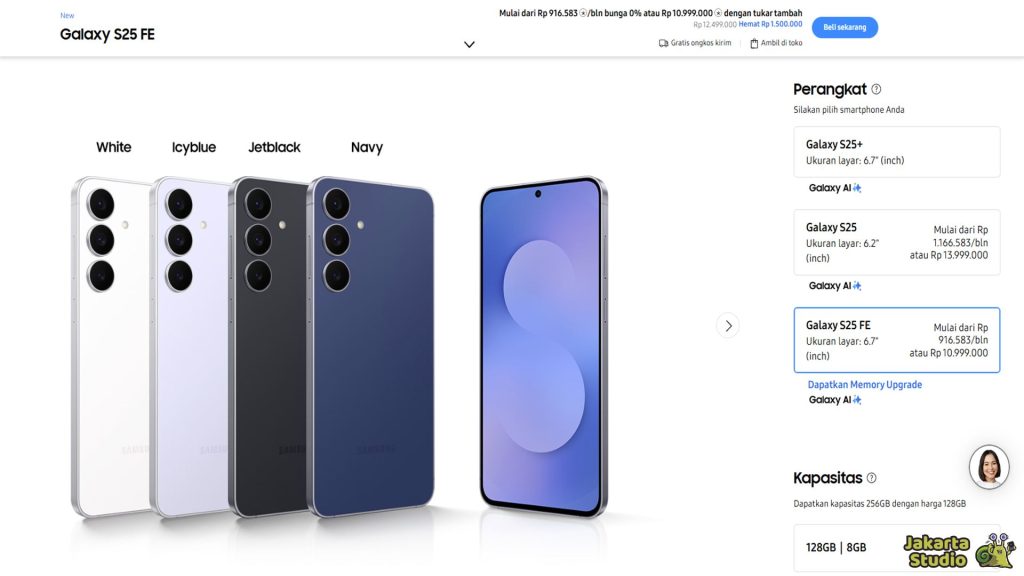Click the free shipping truck icon
The width and height of the screenshot is (1024, 576).
pos(664,43)
